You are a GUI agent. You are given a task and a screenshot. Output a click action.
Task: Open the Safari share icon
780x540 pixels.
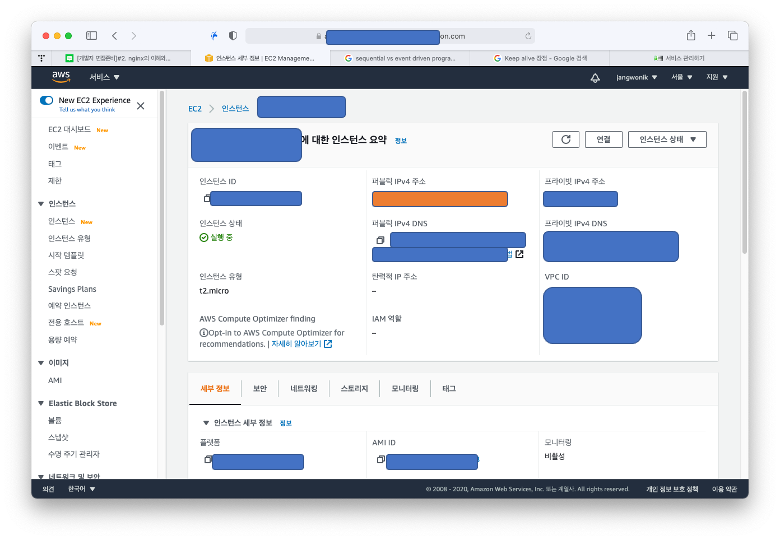(x=691, y=35)
